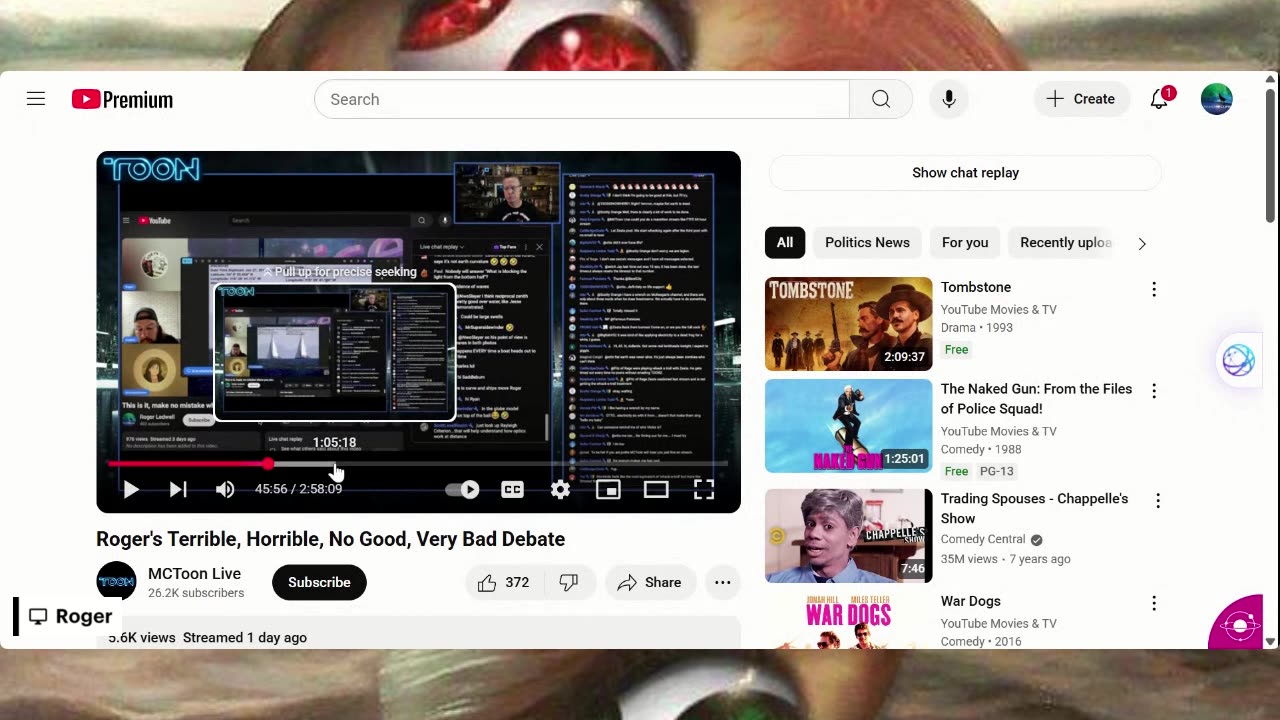
Task: Open War Dogs video title
Action: pyautogui.click(x=970, y=601)
